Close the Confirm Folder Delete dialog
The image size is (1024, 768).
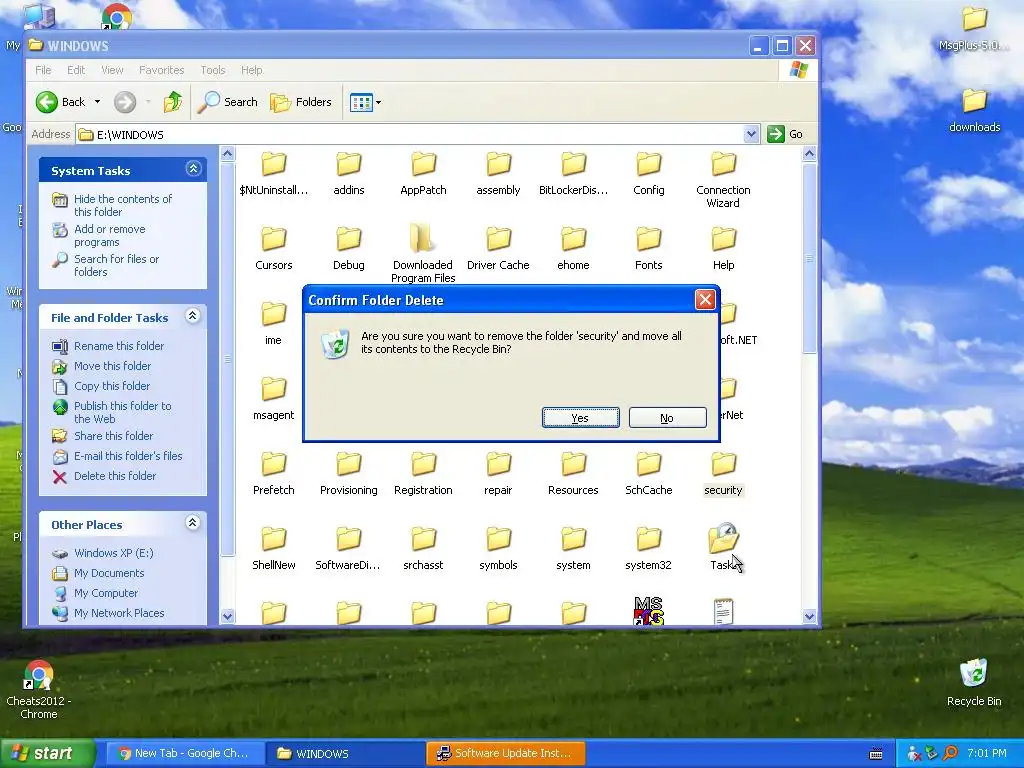pyautogui.click(x=705, y=300)
